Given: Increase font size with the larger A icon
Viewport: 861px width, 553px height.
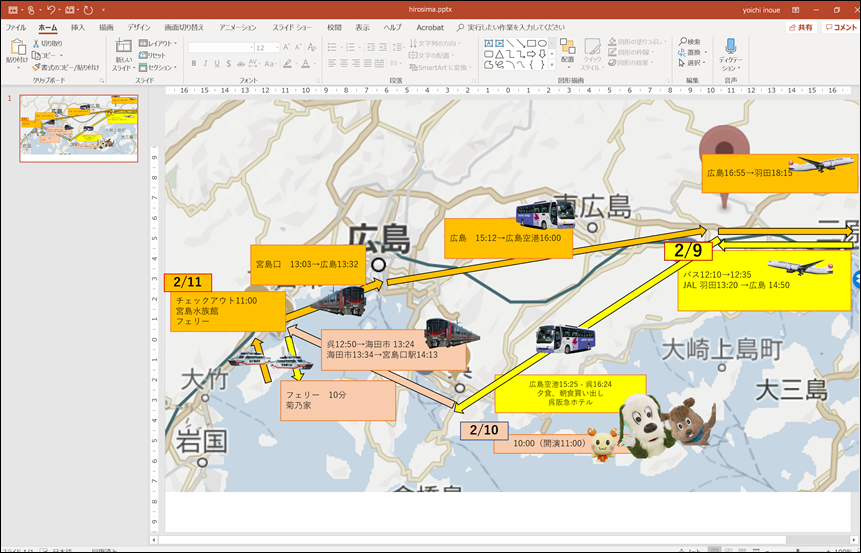Looking at the screenshot, I should click(286, 48).
